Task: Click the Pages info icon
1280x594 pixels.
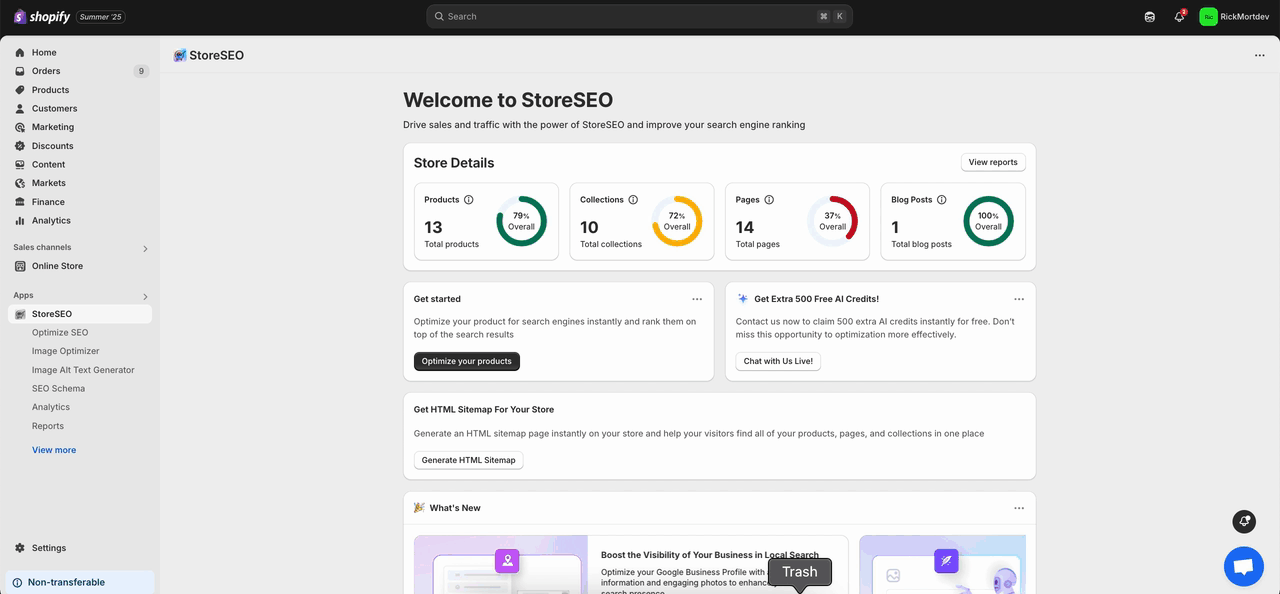Action: [x=769, y=200]
